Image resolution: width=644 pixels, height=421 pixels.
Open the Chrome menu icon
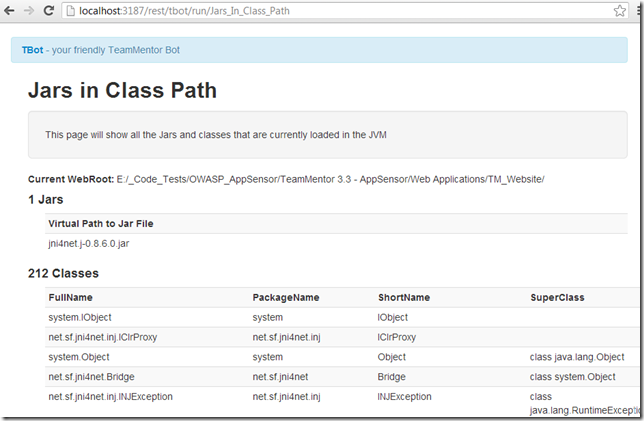628,10
